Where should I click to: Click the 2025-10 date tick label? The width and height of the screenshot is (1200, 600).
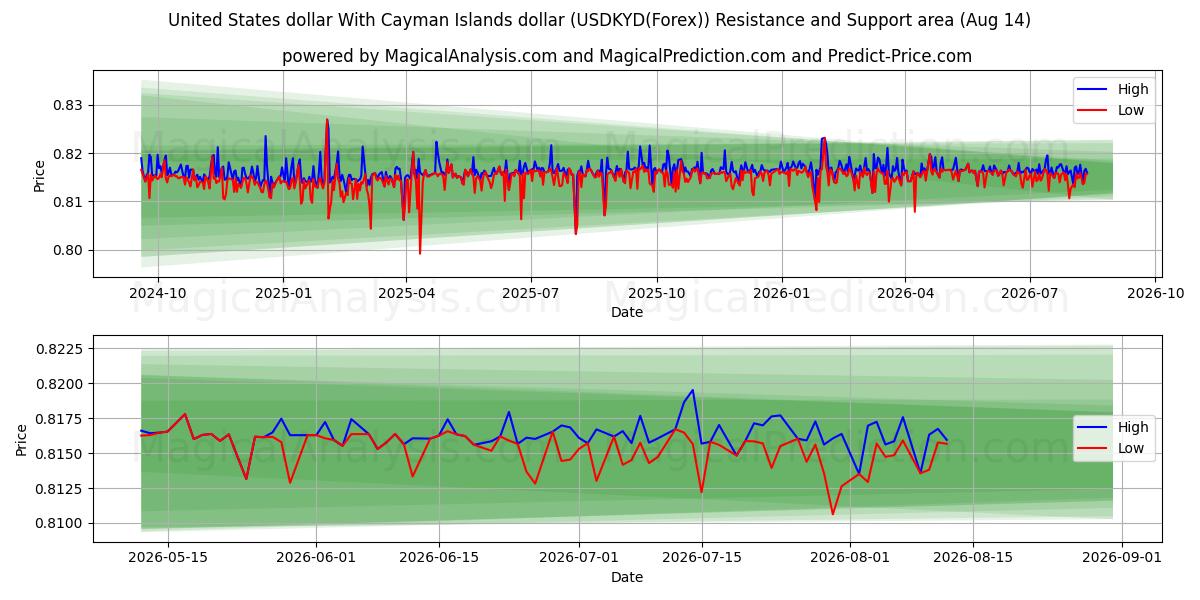click(x=657, y=295)
